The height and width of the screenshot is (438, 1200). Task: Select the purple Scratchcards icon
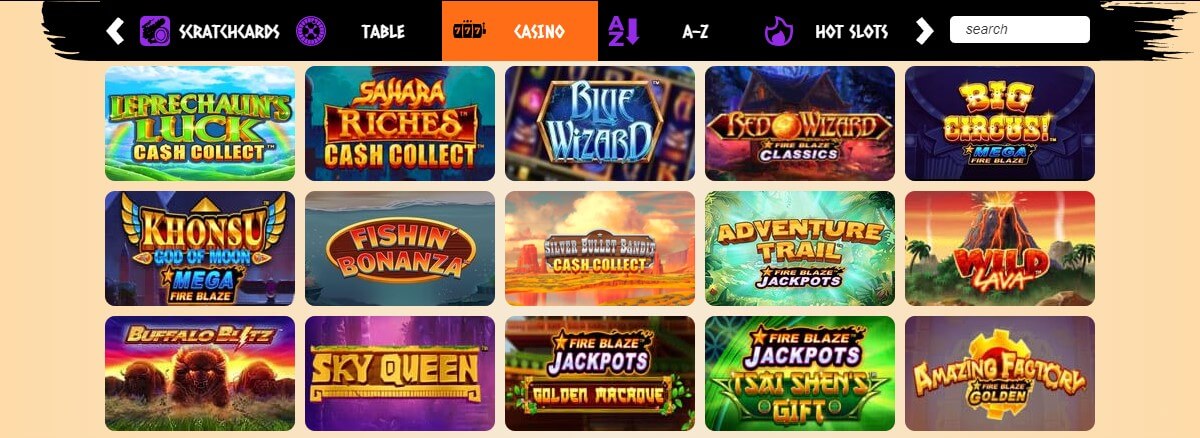click(154, 31)
